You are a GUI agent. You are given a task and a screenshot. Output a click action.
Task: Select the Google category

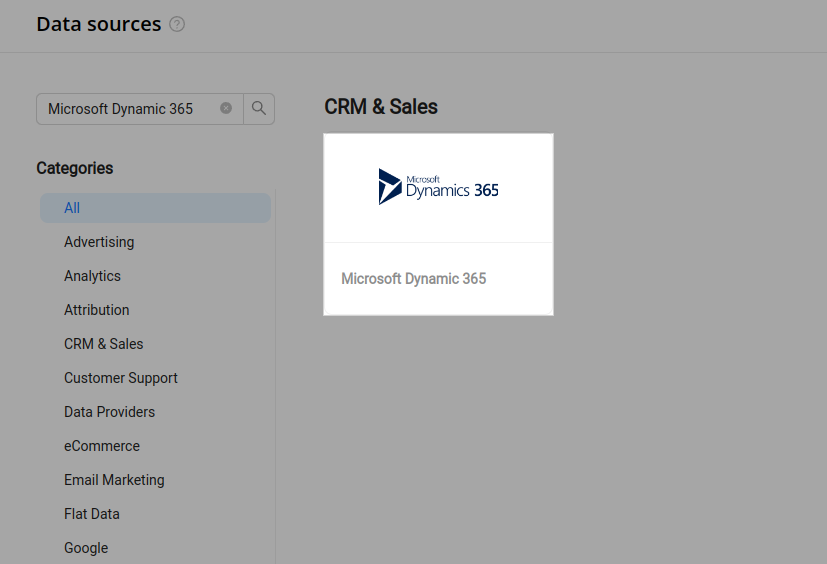(x=86, y=548)
